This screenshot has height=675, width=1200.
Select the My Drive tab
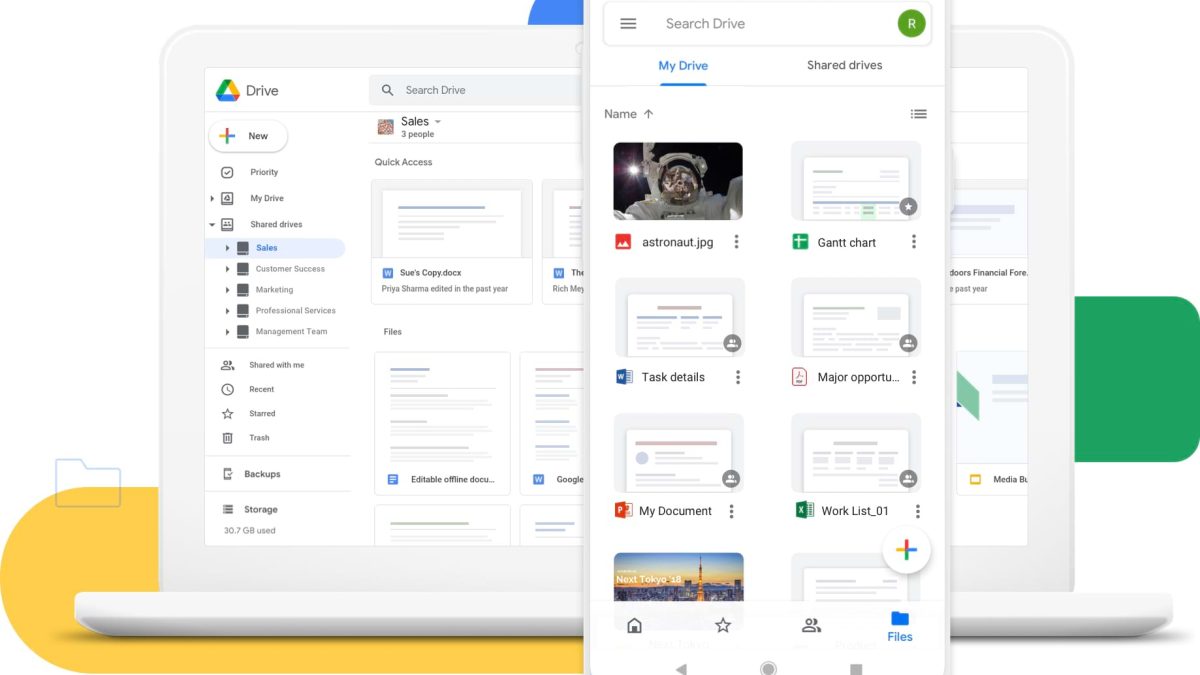(683, 65)
